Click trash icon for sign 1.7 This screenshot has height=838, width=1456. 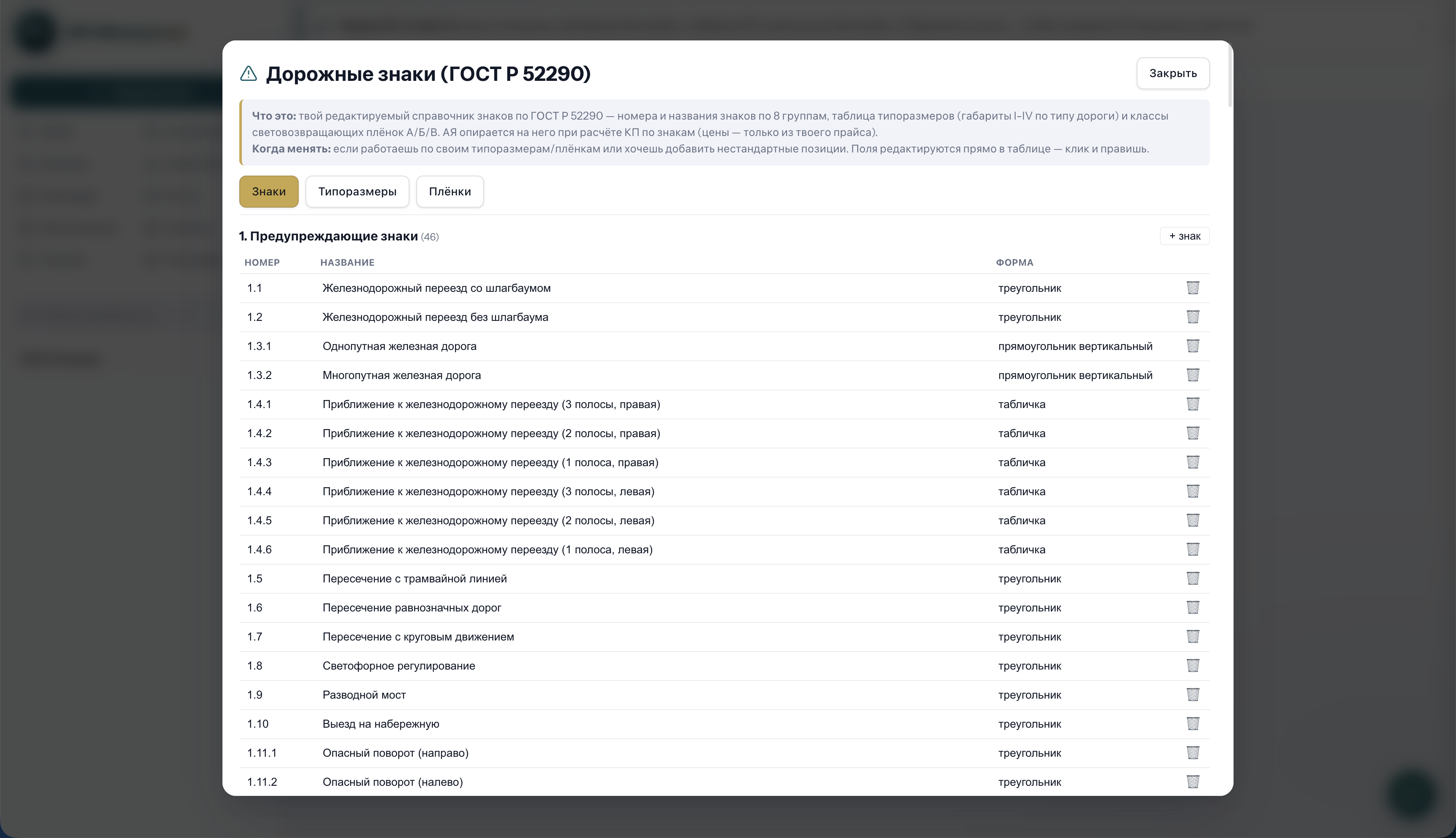[x=1192, y=637]
